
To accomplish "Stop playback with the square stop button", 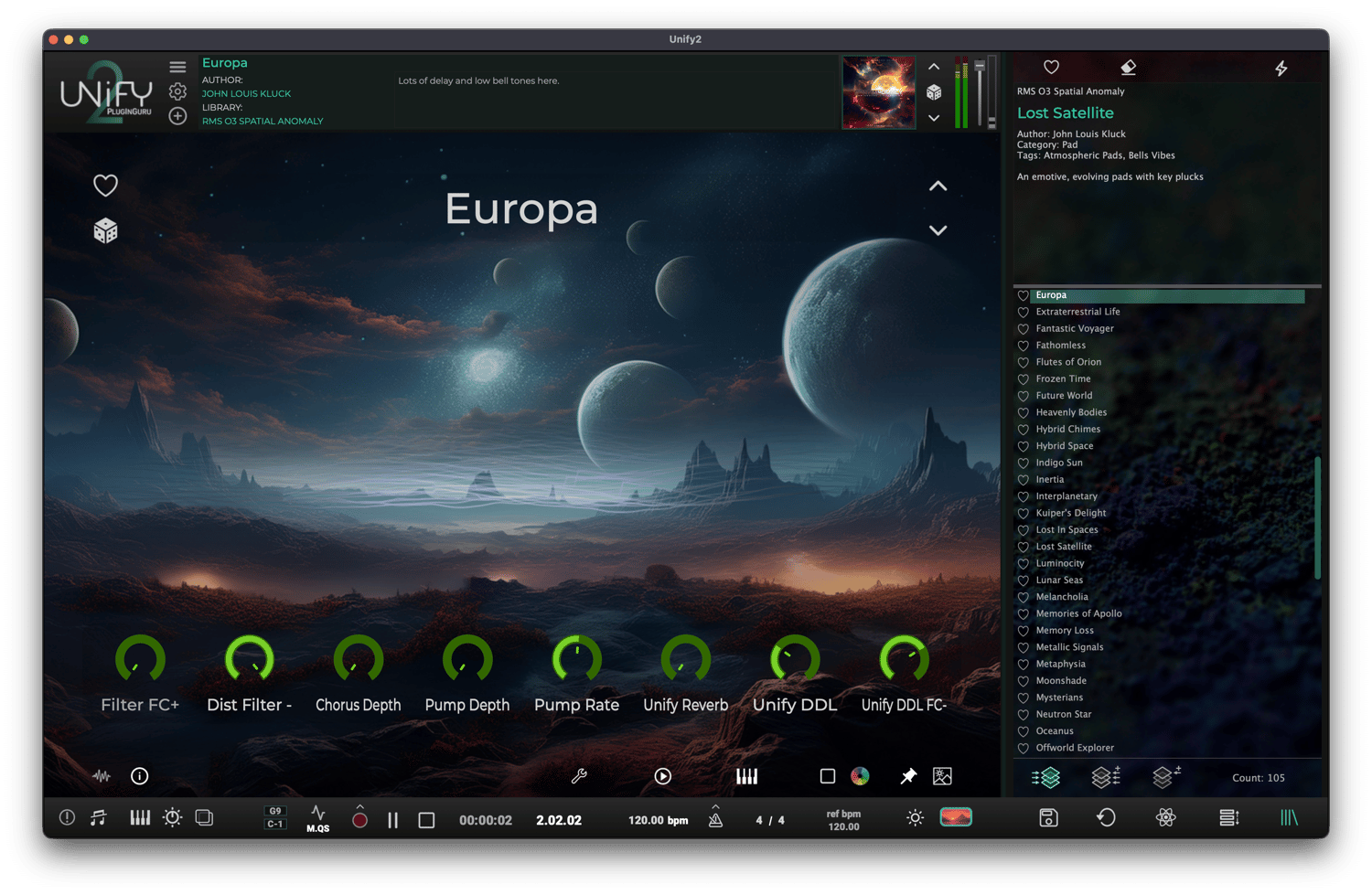I will pos(426,820).
